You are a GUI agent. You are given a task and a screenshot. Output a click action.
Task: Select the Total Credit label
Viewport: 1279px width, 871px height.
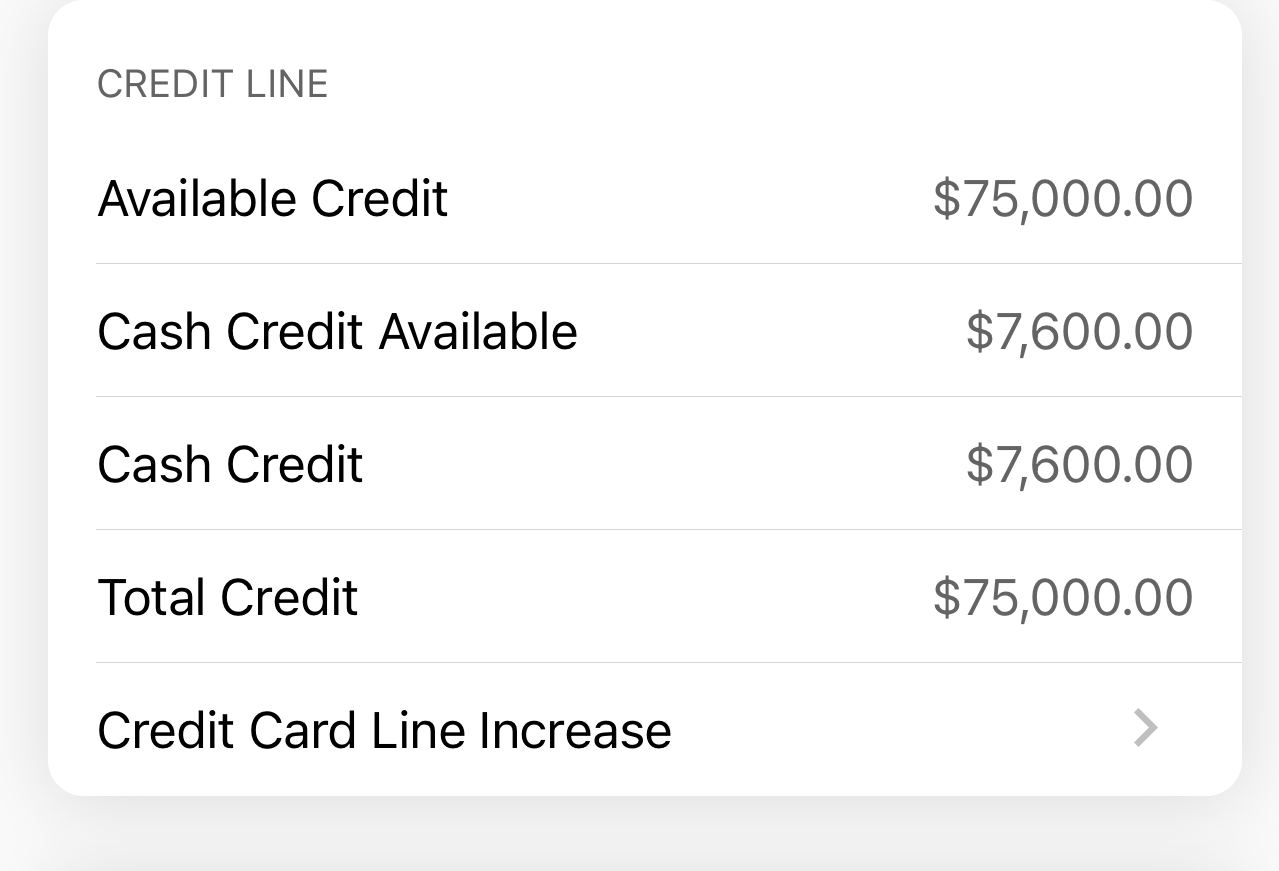point(228,597)
